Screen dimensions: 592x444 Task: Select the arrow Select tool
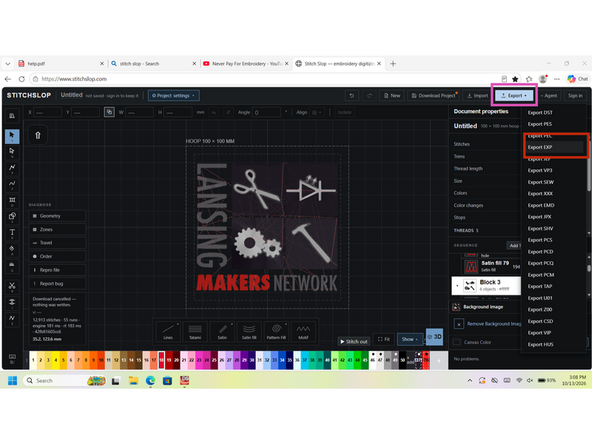point(12,136)
